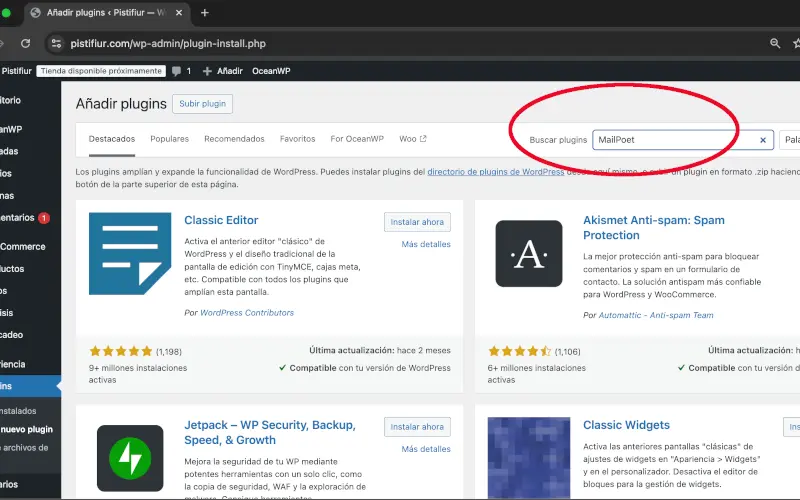Click Akismet star rating
Viewport: 800px width, 500px height.
coord(519,351)
